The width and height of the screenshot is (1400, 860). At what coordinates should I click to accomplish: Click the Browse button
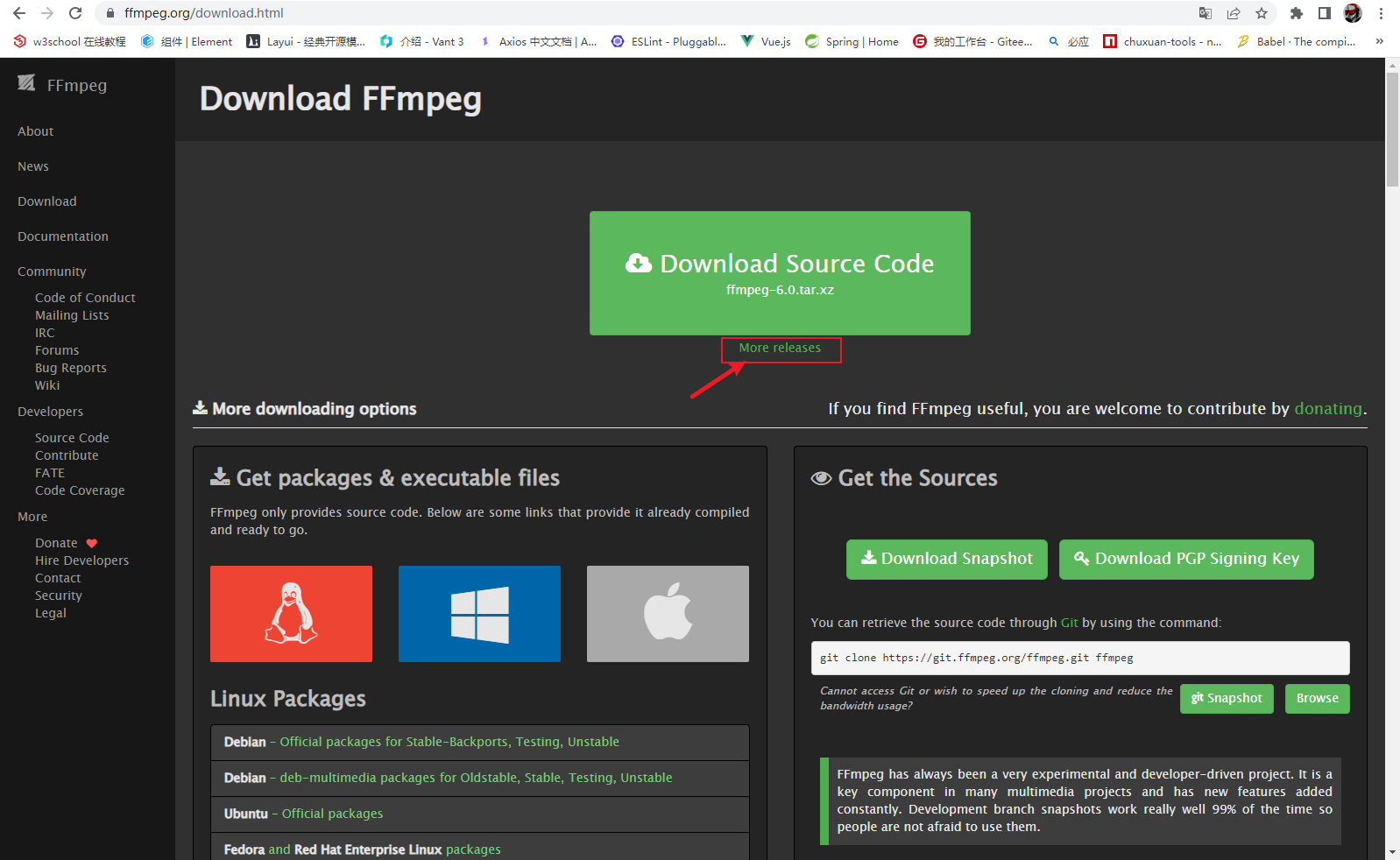(1318, 698)
